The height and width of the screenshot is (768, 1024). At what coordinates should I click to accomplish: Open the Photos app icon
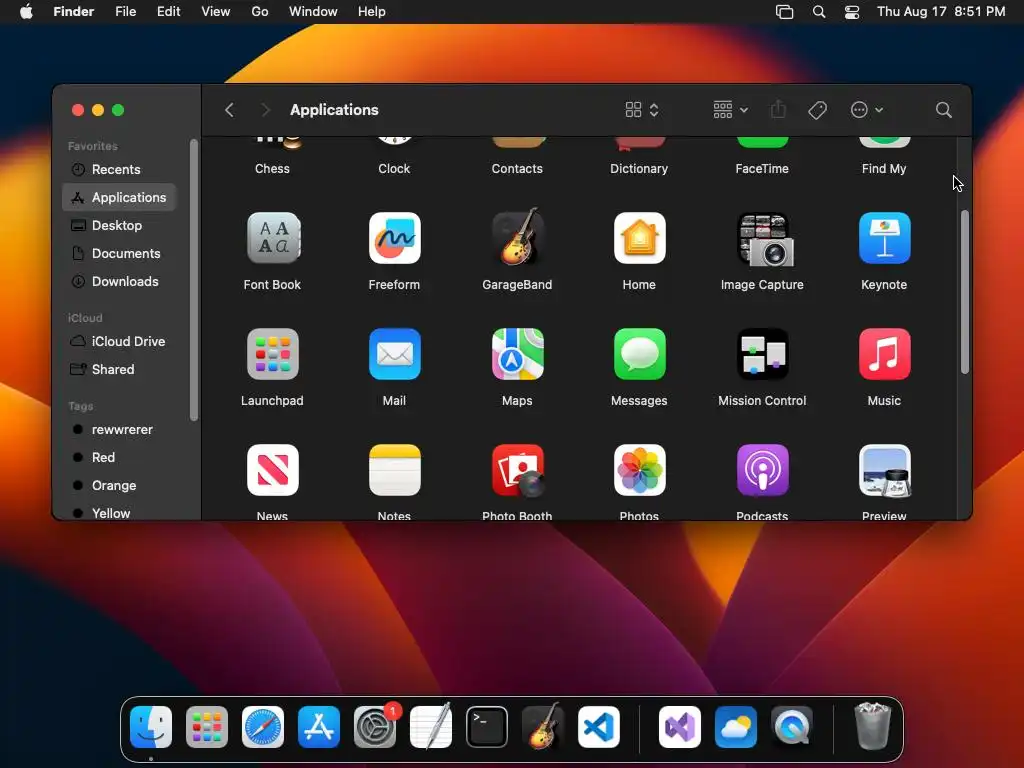click(639, 470)
